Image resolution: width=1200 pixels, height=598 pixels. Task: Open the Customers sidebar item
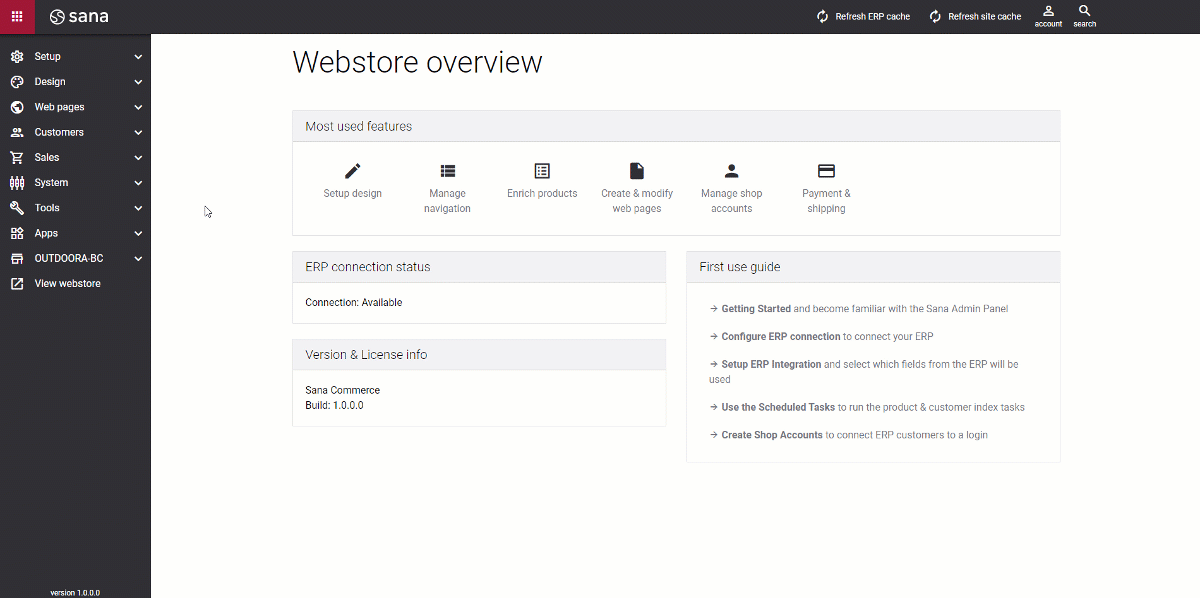(75, 132)
